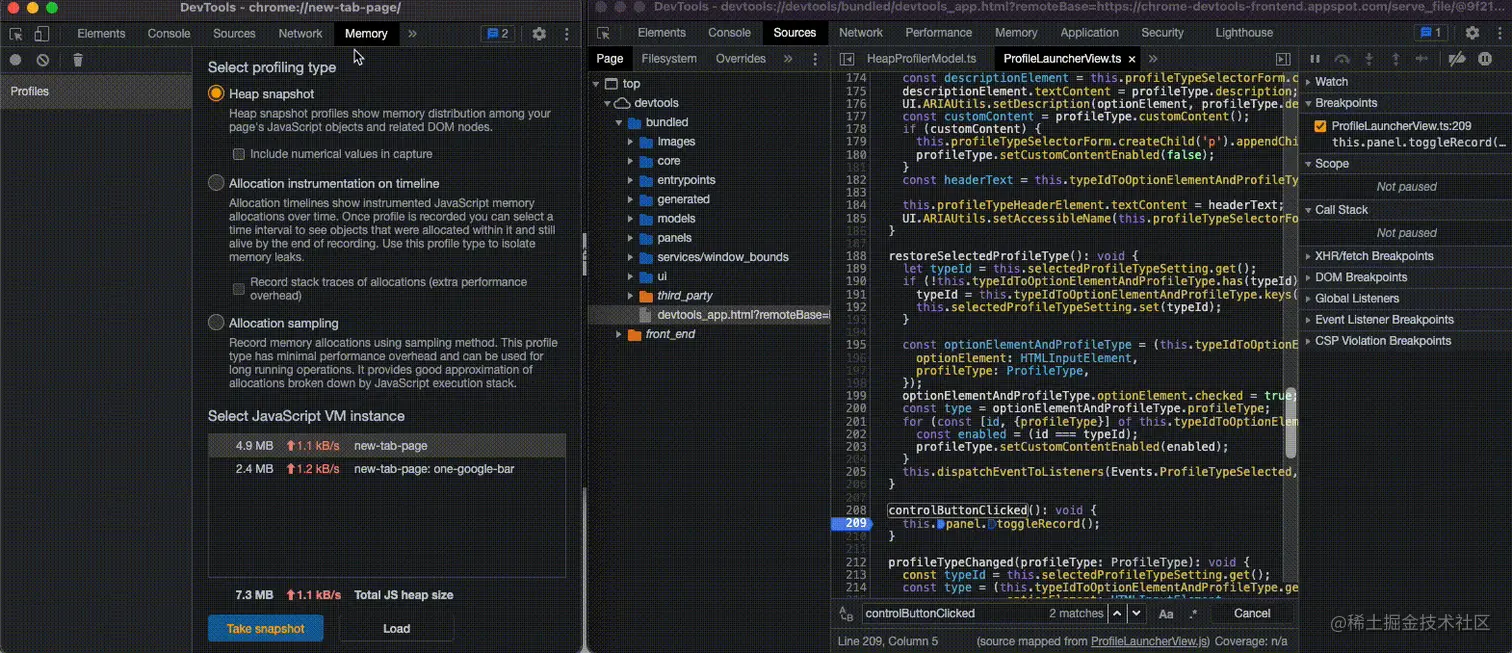Viewport: 1512px width, 653px height.
Task: Click the Take snapshot button
Action: (x=266, y=628)
